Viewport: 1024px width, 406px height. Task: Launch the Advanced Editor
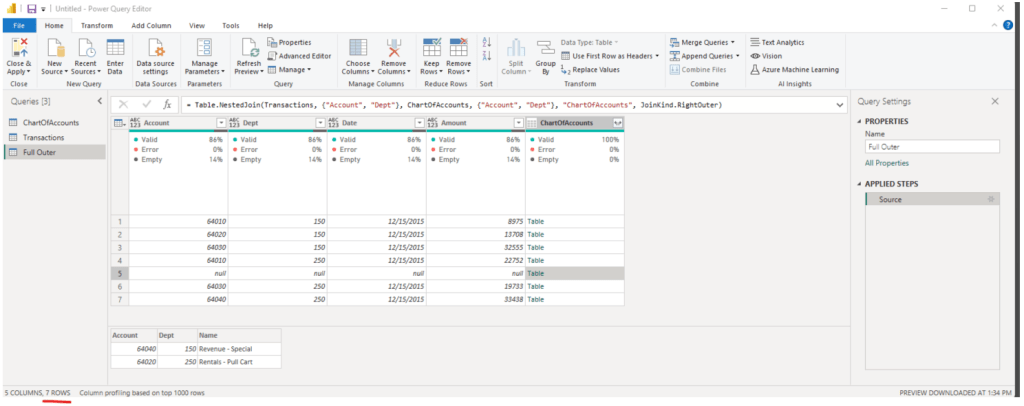(x=299, y=56)
